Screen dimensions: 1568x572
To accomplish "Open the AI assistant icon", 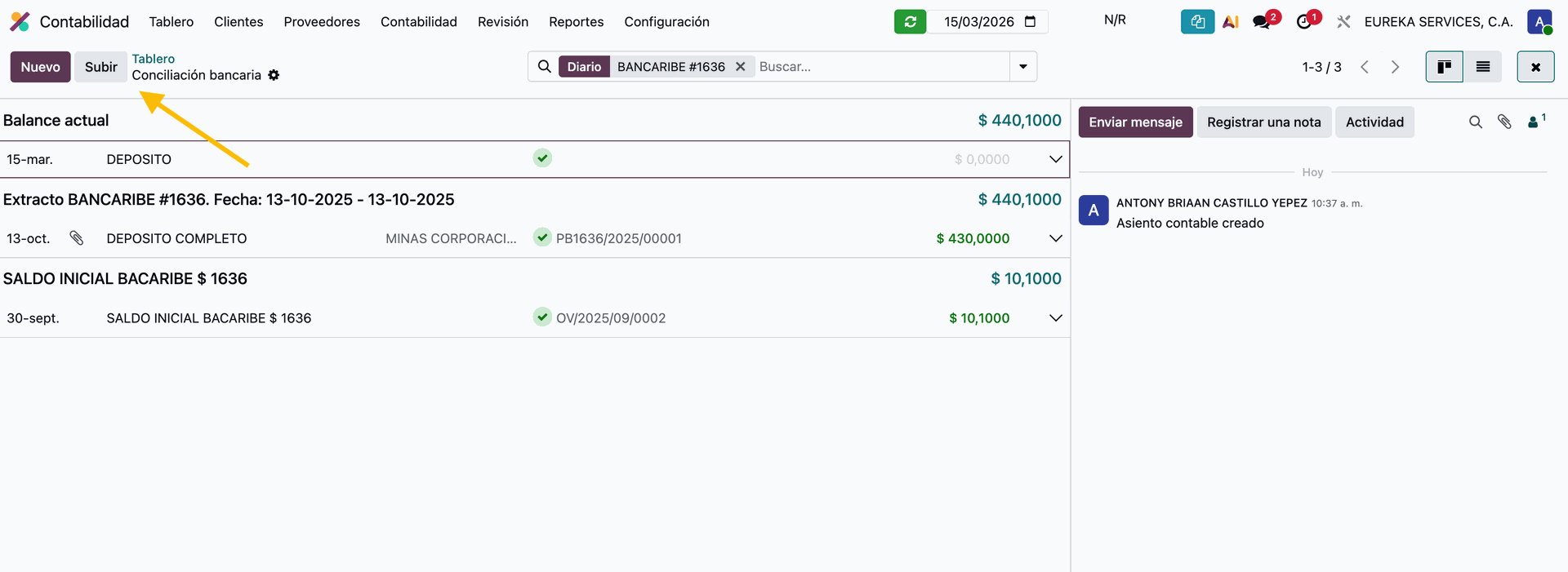I will tap(1230, 22).
